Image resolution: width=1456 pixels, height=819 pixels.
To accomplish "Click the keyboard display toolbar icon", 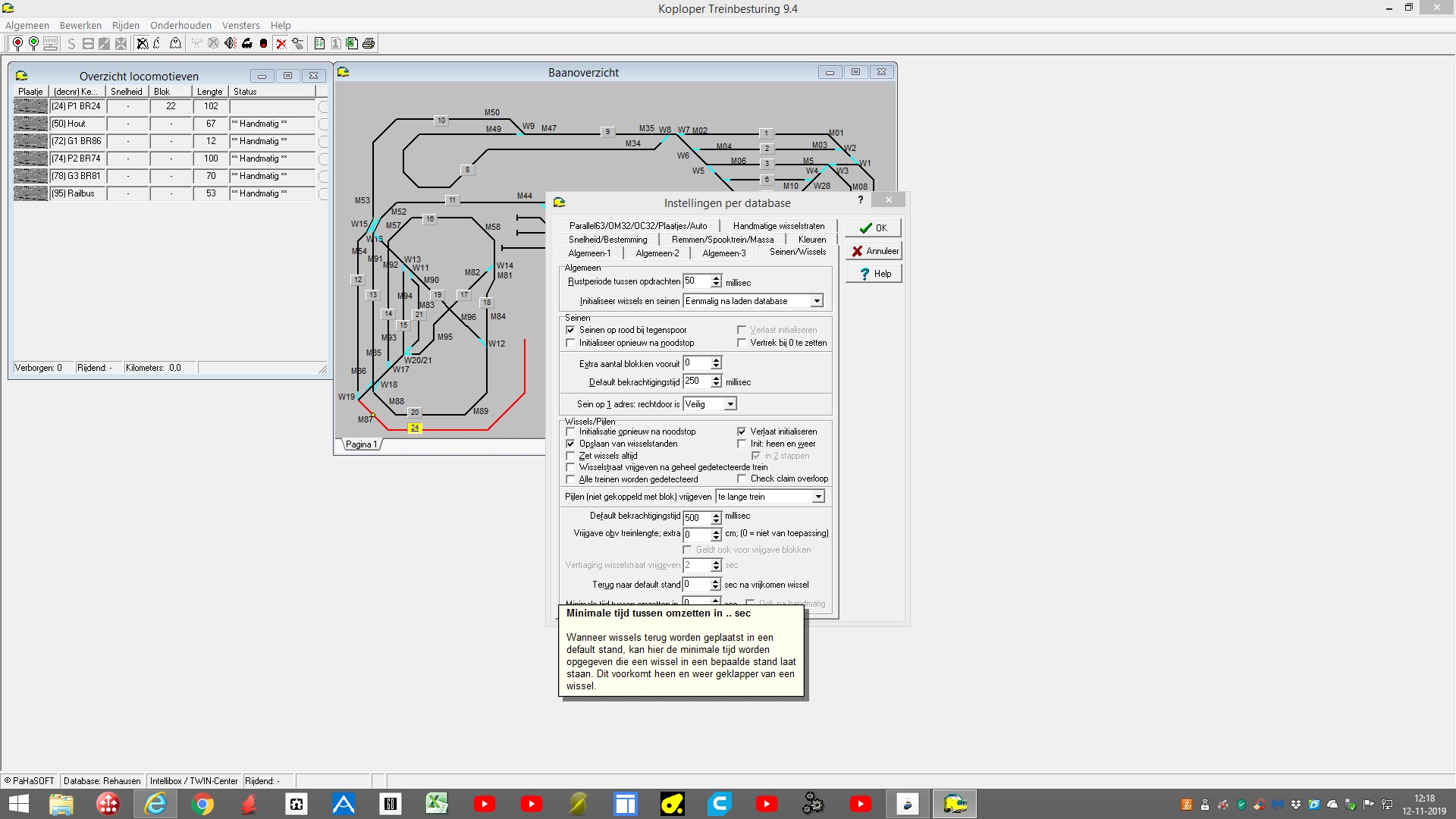I will coord(50,43).
